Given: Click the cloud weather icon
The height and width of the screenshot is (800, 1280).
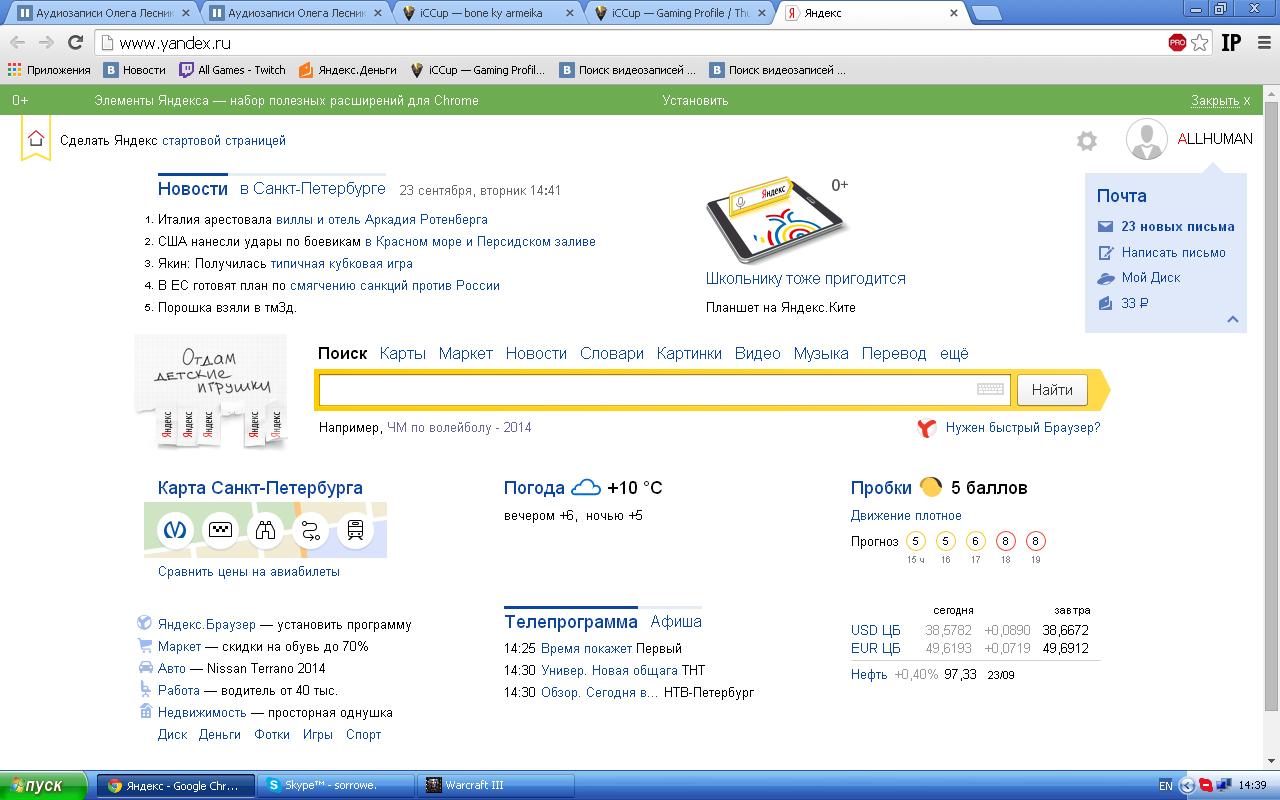Looking at the screenshot, I should (x=586, y=488).
